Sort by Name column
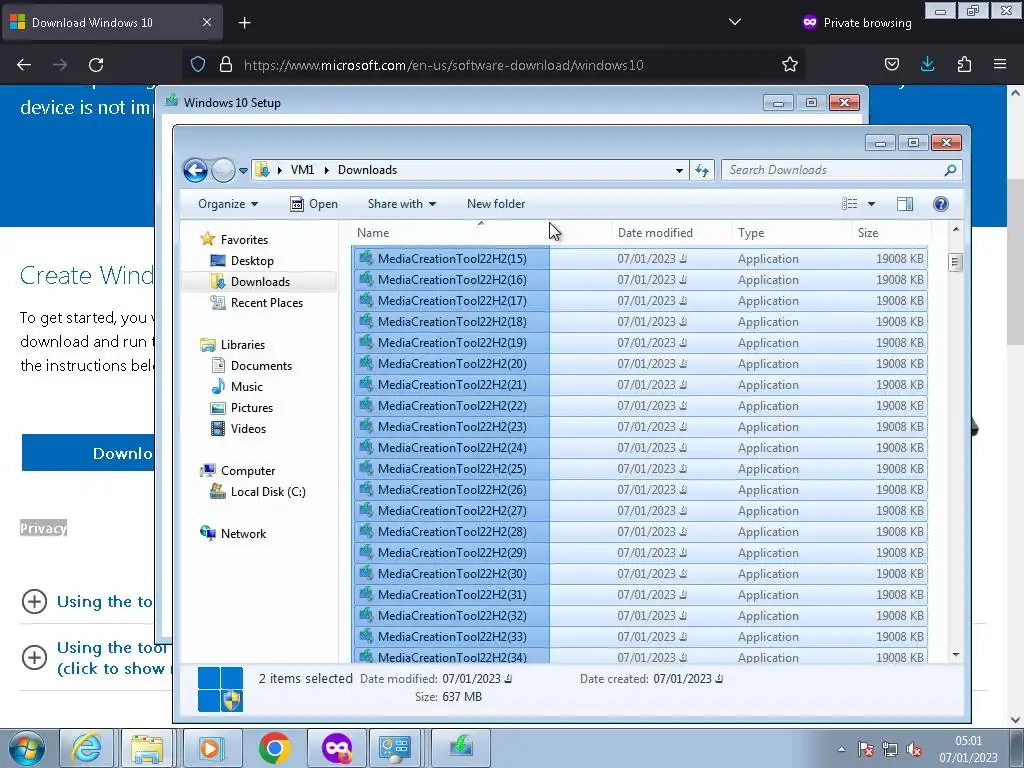This screenshot has width=1024, height=768. [x=481, y=232]
